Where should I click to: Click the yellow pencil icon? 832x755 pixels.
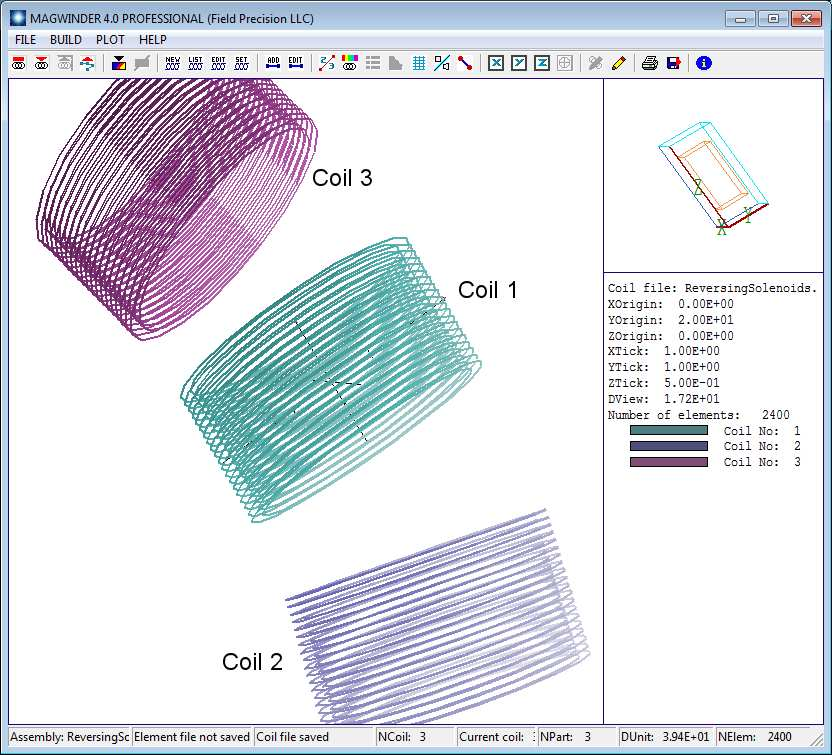(618, 63)
